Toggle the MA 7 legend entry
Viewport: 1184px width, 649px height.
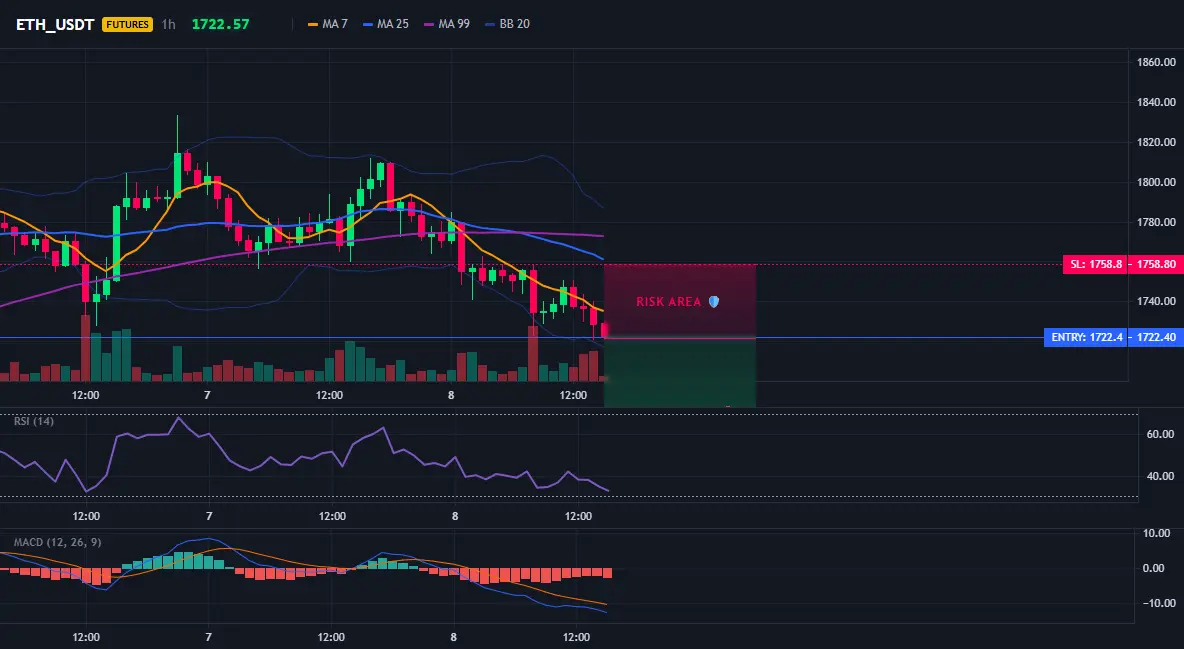click(328, 24)
